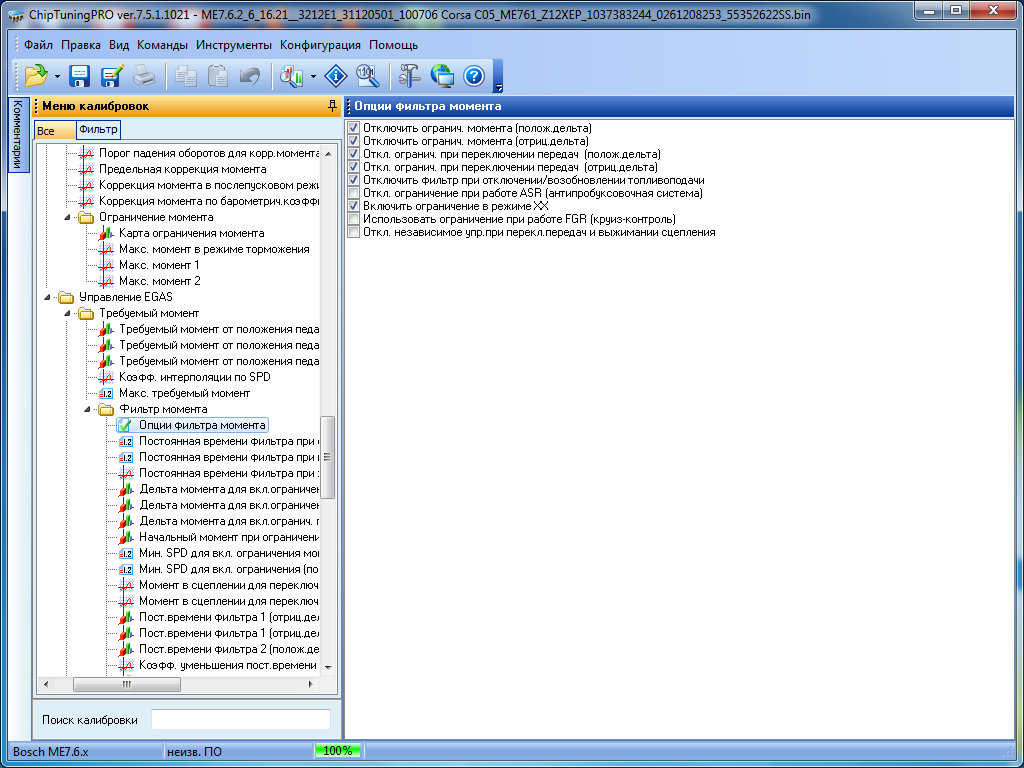Image resolution: width=1024 pixels, height=768 pixels.
Task: Collapse the 'Управление EGAS' tree folder
Action: click(x=48, y=297)
